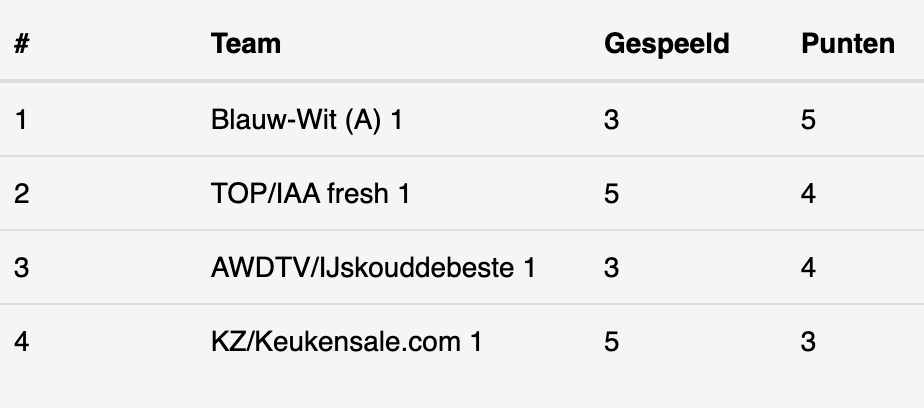Screen dimensions: 924x408
Task: Click AWDTV/IJskouddebeste played value 3
Action: tap(612, 268)
